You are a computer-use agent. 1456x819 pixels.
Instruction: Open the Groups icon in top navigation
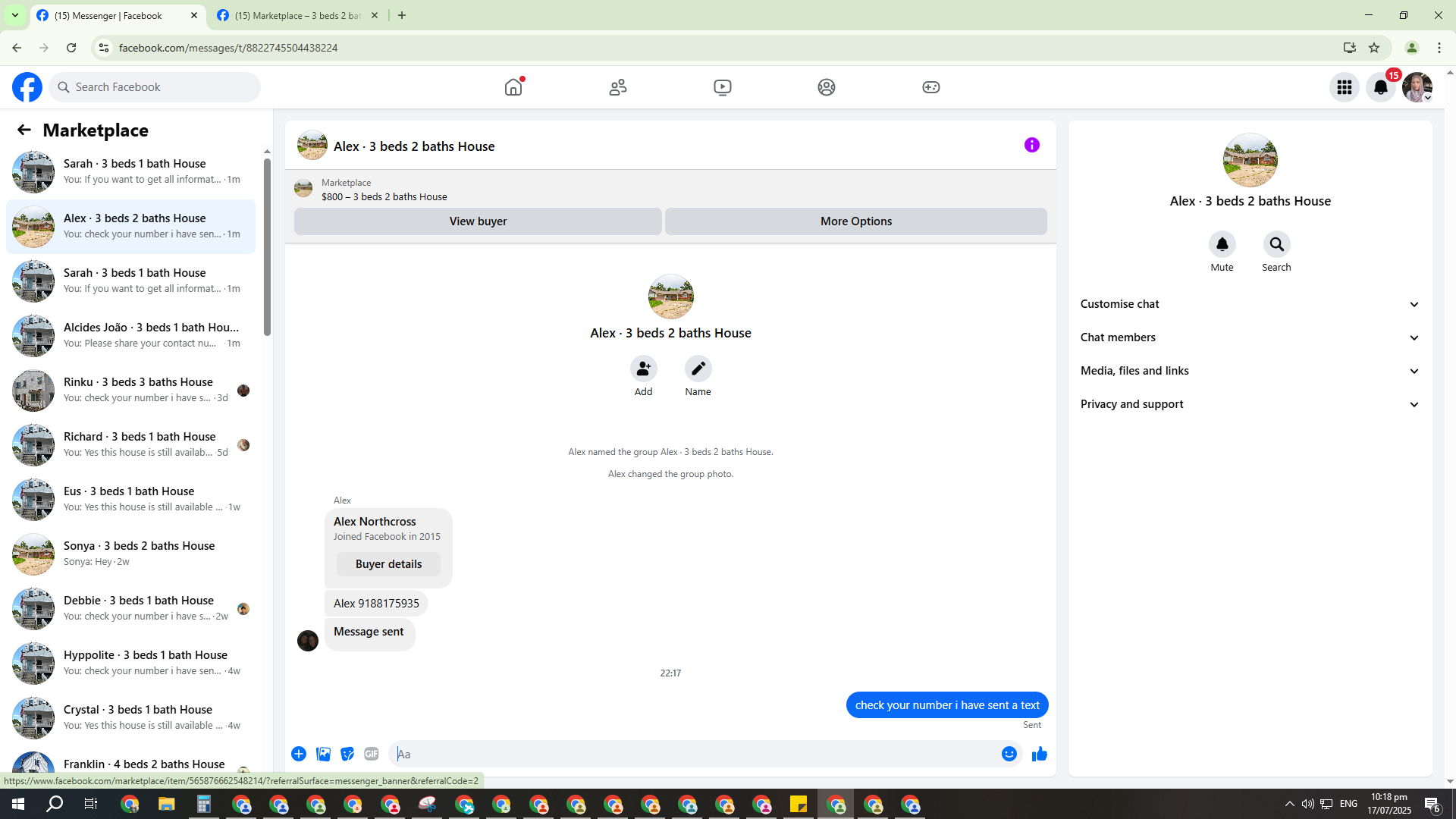(x=827, y=87)
